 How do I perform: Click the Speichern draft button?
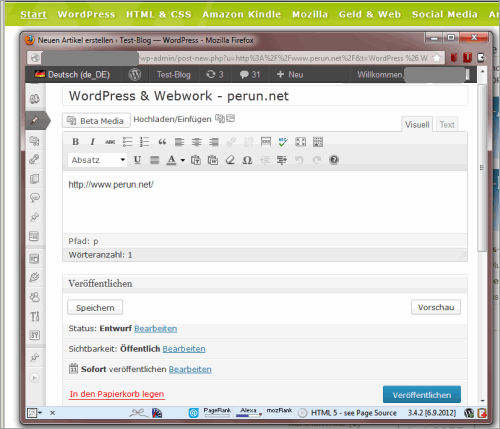pyautogui.click(x=95, y=307)
